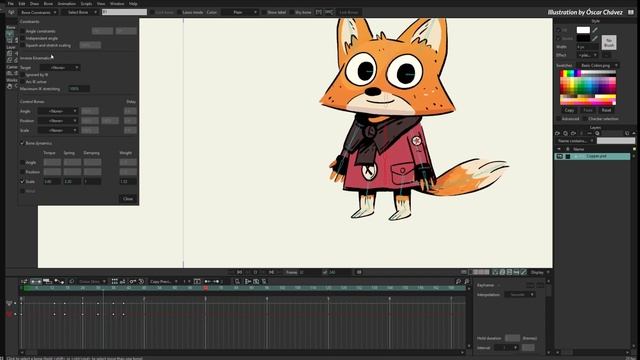The image size is (640, 360).
Task: Open the Animation menu
Action: [x=67, y=4]
